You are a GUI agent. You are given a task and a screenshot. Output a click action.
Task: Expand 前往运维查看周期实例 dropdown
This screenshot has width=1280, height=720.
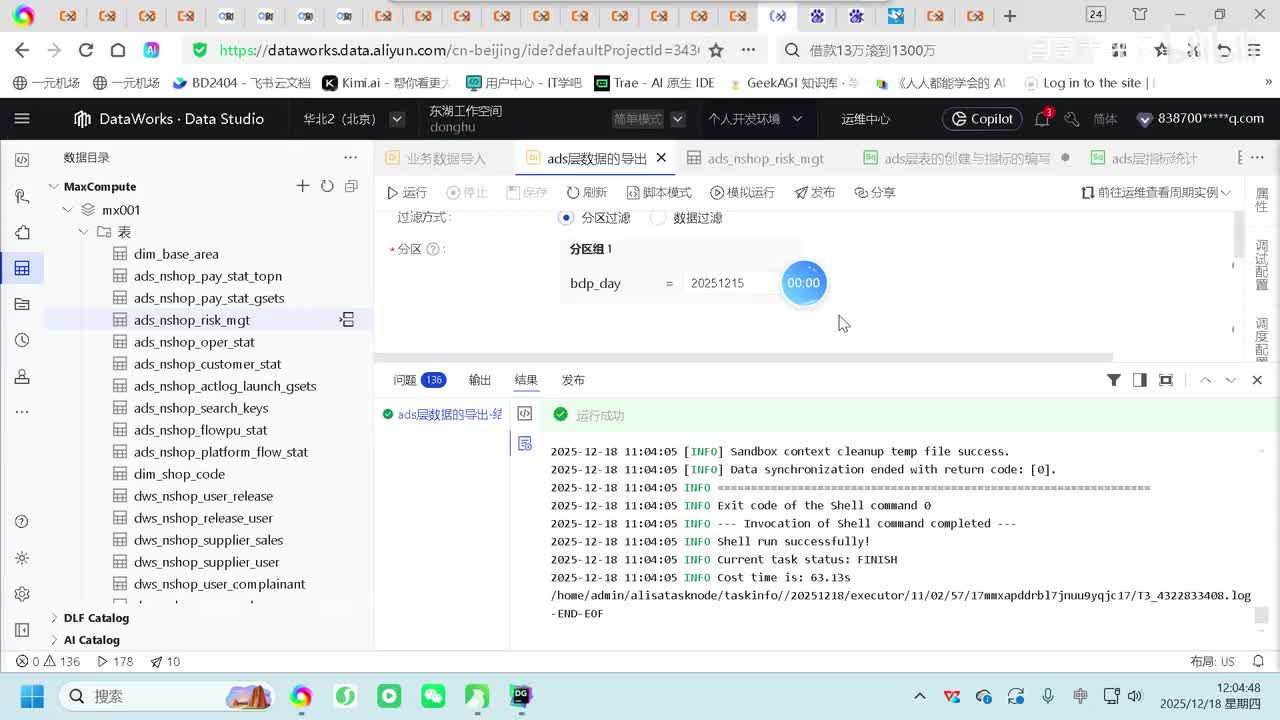1156,192
